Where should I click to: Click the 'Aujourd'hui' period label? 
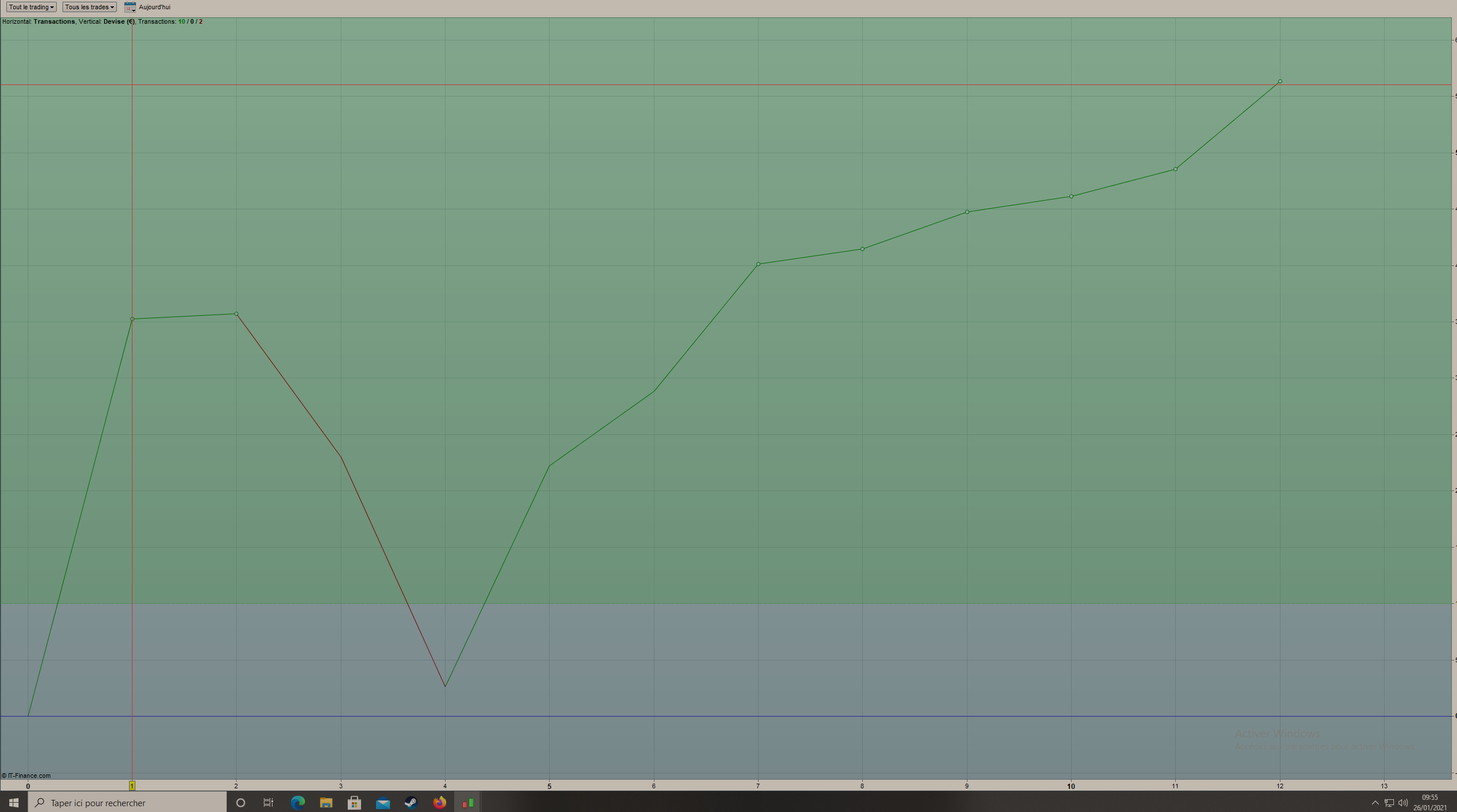tap(154, 7)
